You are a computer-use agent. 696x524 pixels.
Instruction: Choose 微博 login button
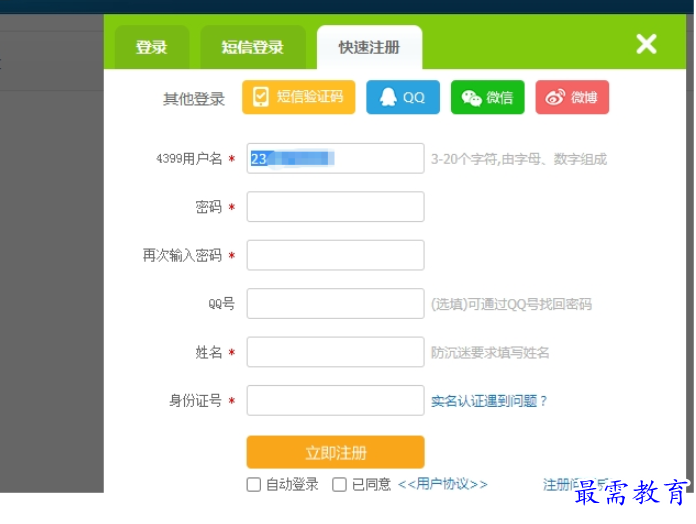click(572, 97)
